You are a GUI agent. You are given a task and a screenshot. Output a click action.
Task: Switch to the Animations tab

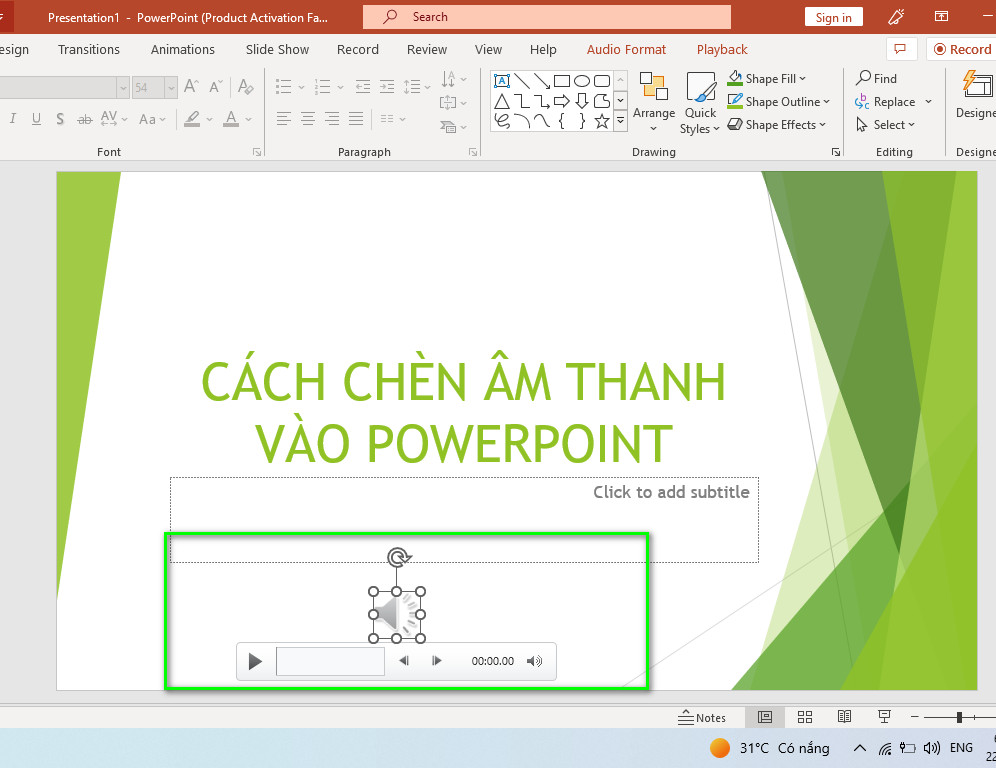click(182, 50)
